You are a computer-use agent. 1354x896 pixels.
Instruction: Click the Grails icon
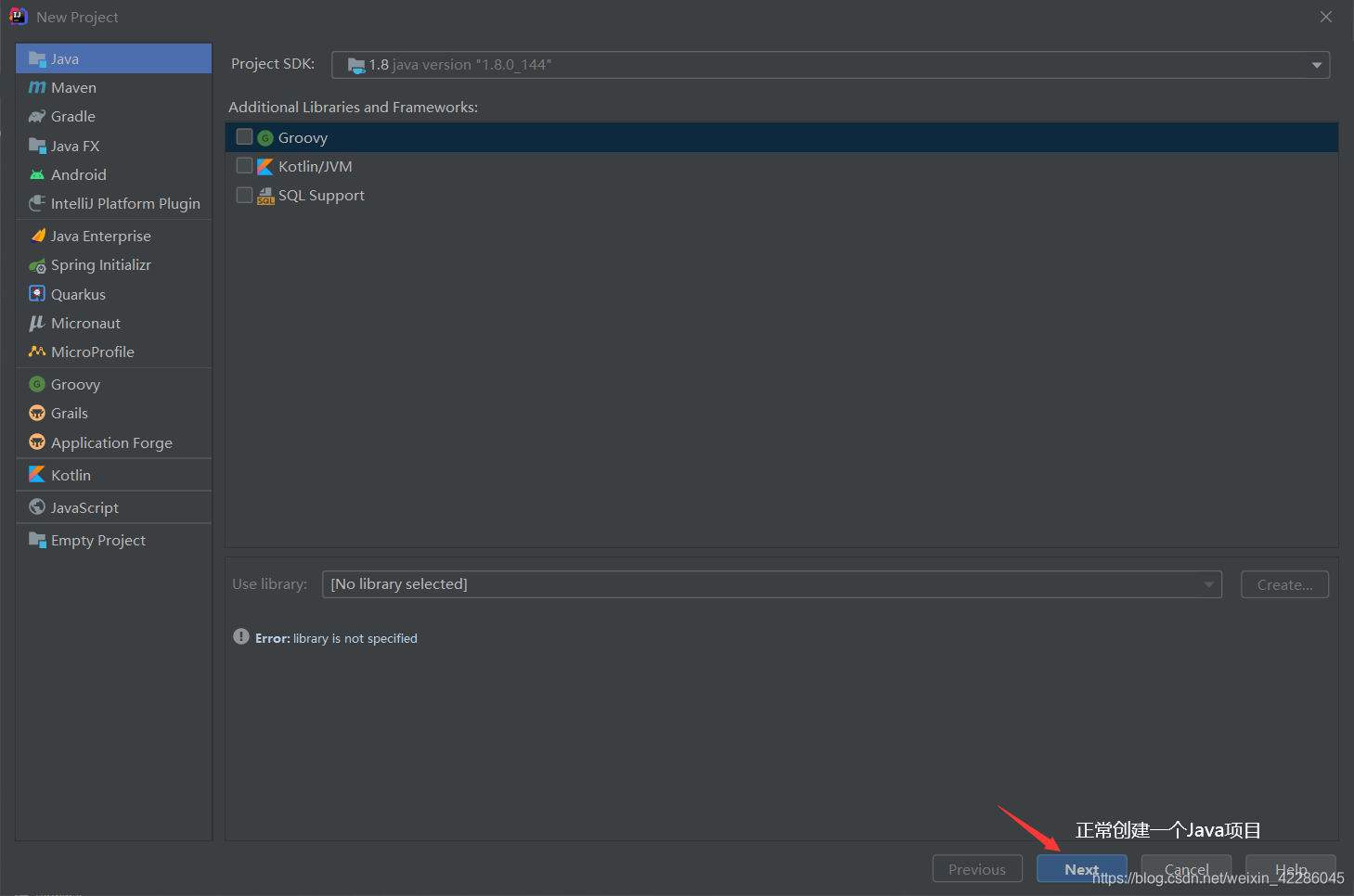[37, 413]
